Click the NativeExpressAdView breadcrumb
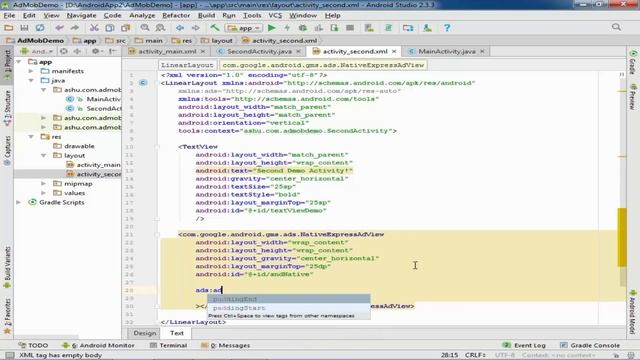The width and height of the screenshot is (640, 360). (323, 65)
